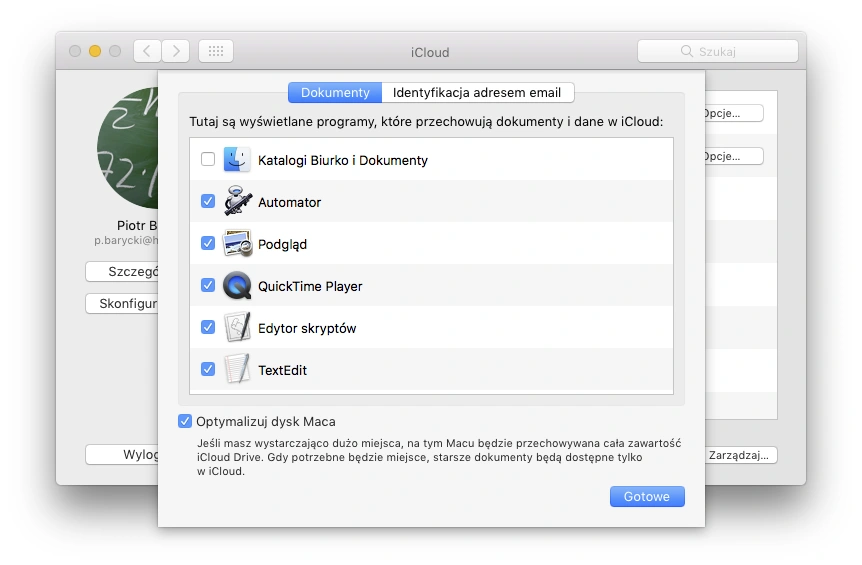862x565 pixels.
Task: Click the Zarządzaj... button in iCloud window
Action: pos(741,455)
